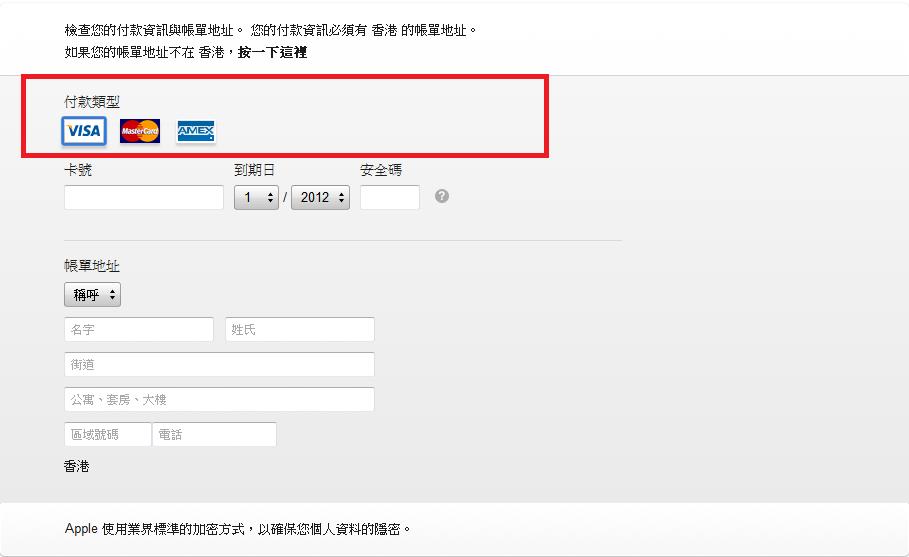Click the 名字 first name field
Viewport: 909px width, 557px height.
click(x=139, y=329)
